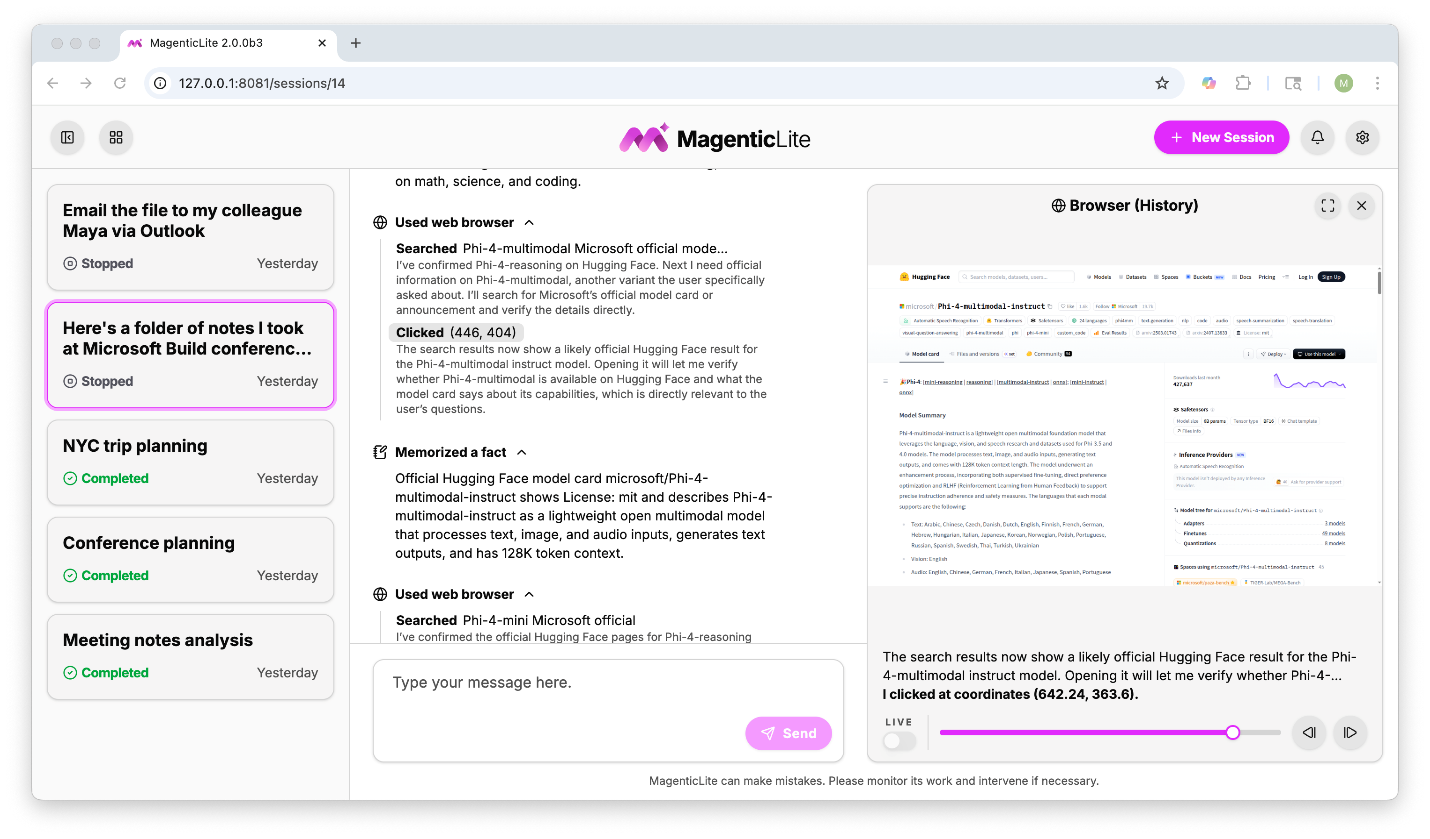Open the Copilot extension icon
This screenshot has height=839, width=1430.
coord(1209,83)
